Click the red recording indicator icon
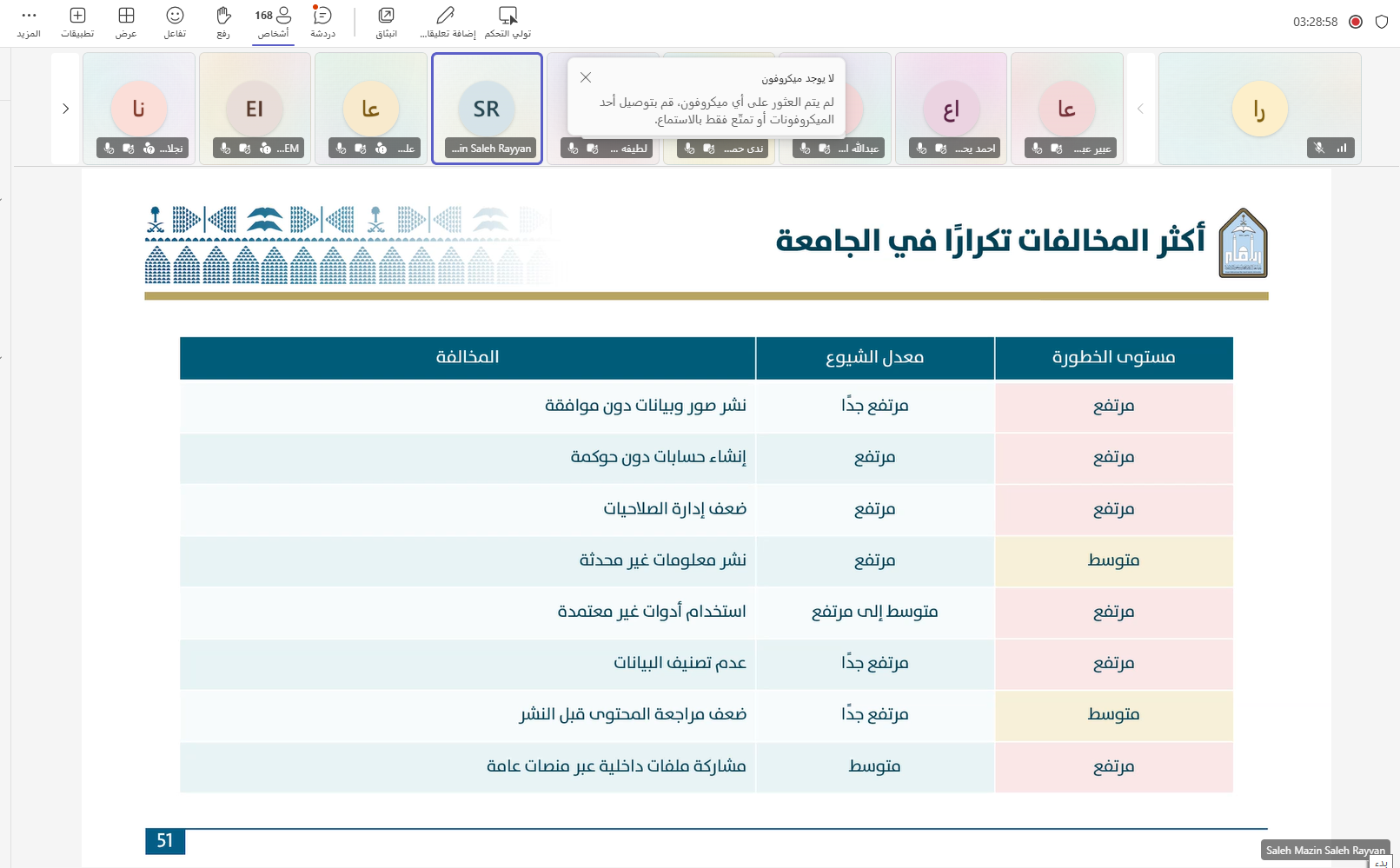This screenshot has width=1400, height=868. [x=1356, y=22]
